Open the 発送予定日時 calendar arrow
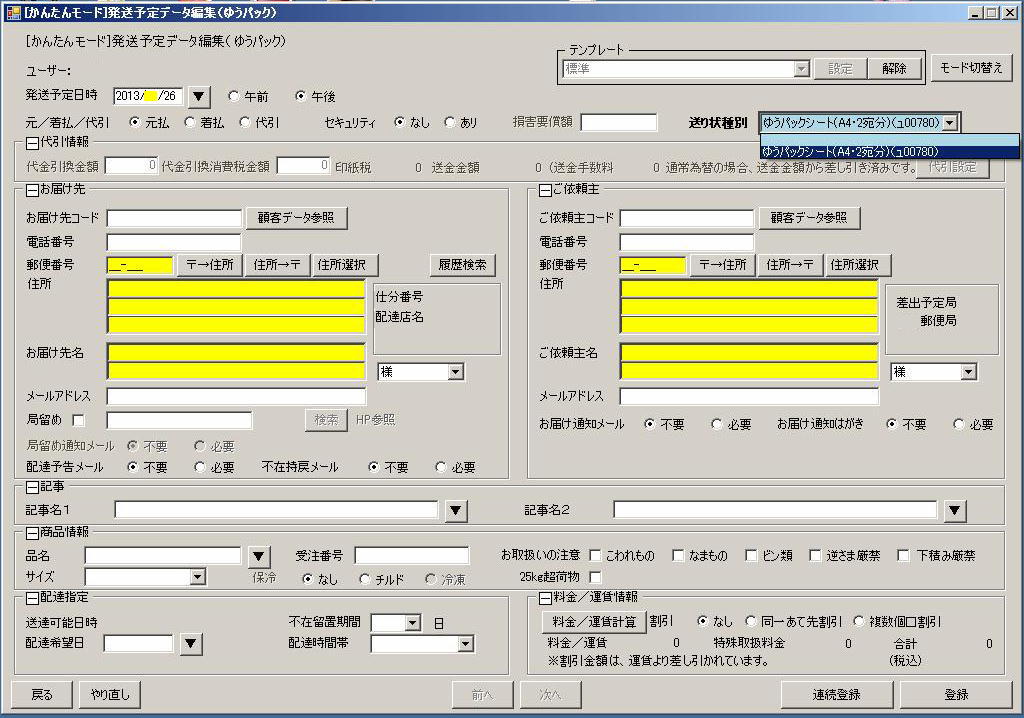This screenshot has height=718, width=1024. coord(199,97)
